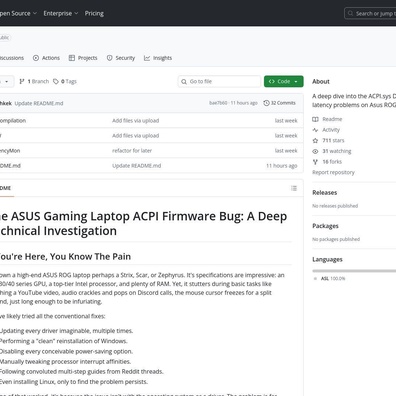View the 711 stars link
The image size is (396, 396).
point(333,140)
